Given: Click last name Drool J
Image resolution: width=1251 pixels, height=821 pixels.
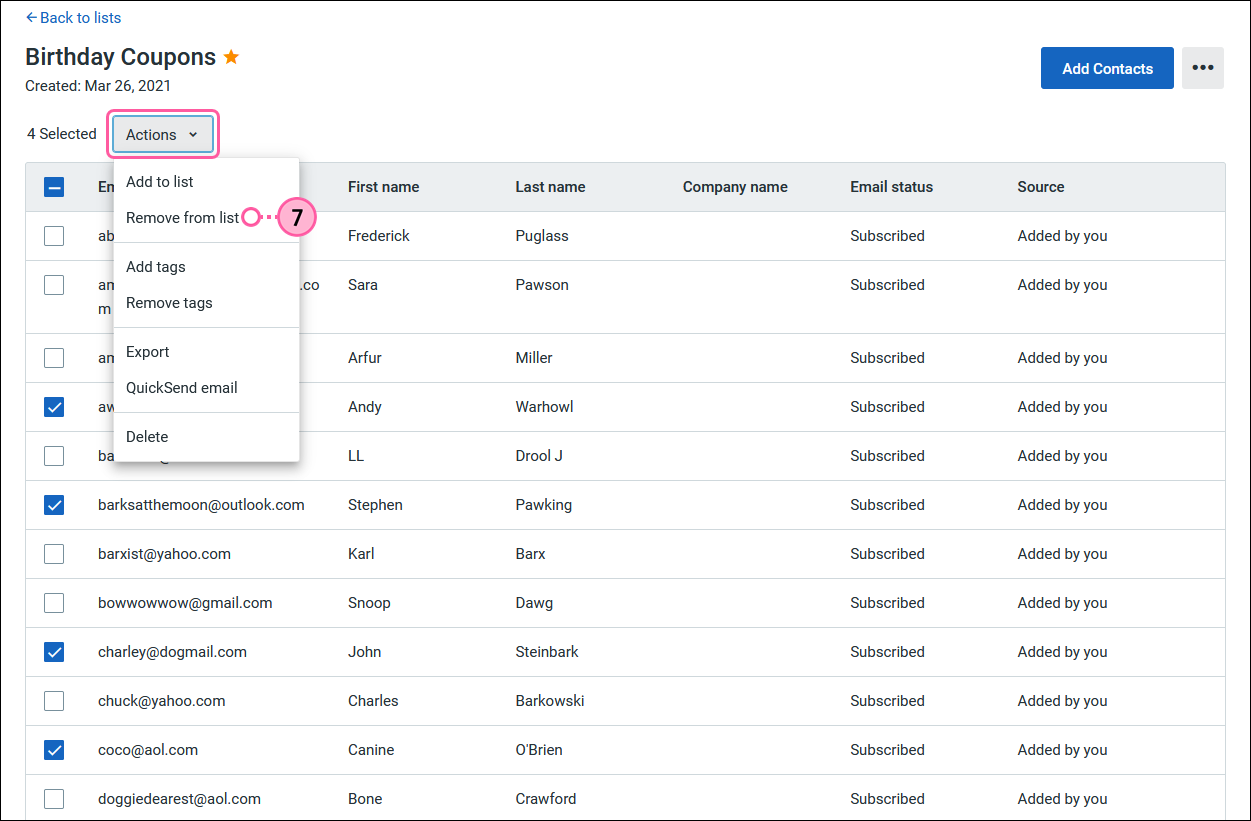Looking at the screenshot, I should 539,456.
